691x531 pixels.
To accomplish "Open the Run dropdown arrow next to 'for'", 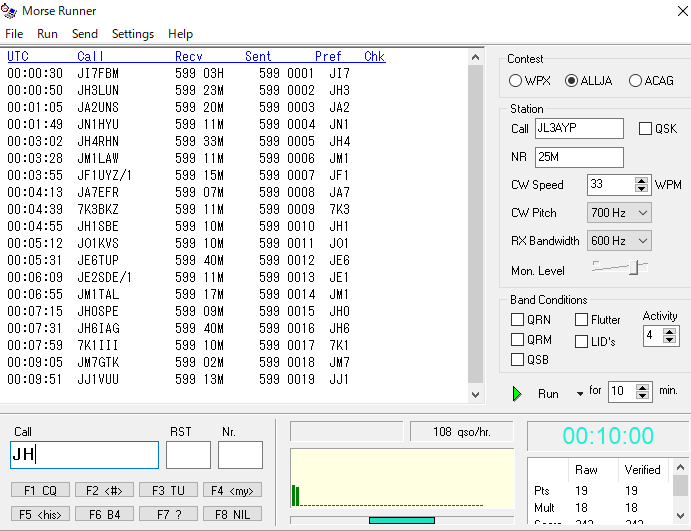I will [580, 394].
